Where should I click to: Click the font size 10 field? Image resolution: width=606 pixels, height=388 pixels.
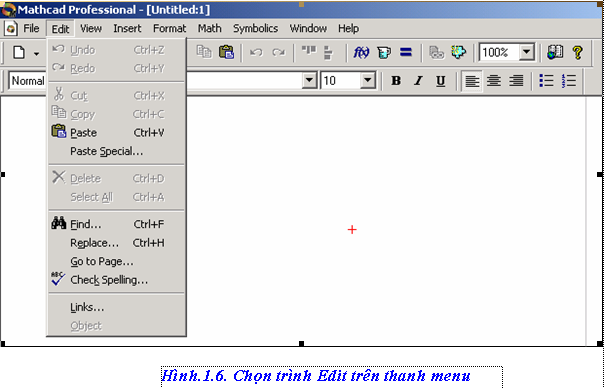[340, 81]
